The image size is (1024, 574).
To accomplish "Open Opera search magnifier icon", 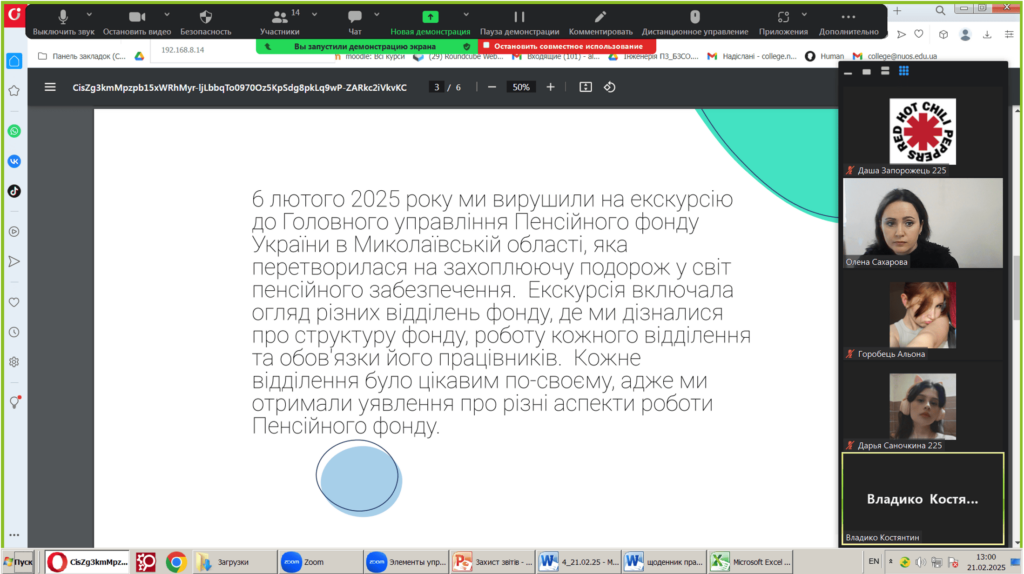I will click(x=940, y=10).
